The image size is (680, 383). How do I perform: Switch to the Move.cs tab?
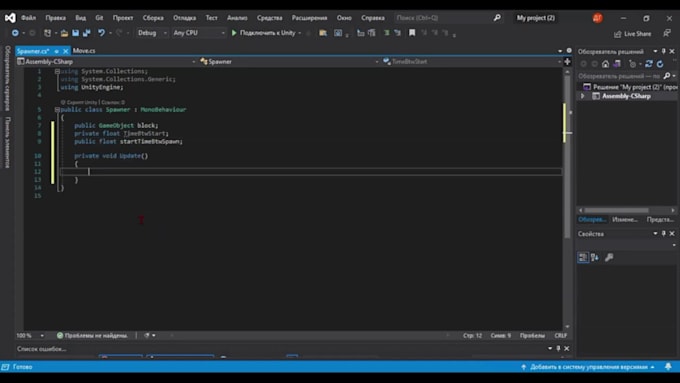(x=84, y=51)
